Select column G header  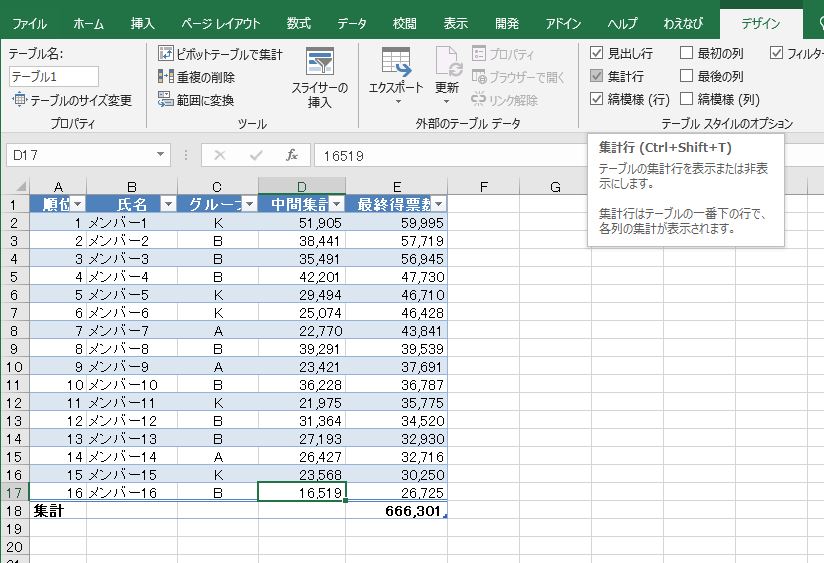point(555,187)
